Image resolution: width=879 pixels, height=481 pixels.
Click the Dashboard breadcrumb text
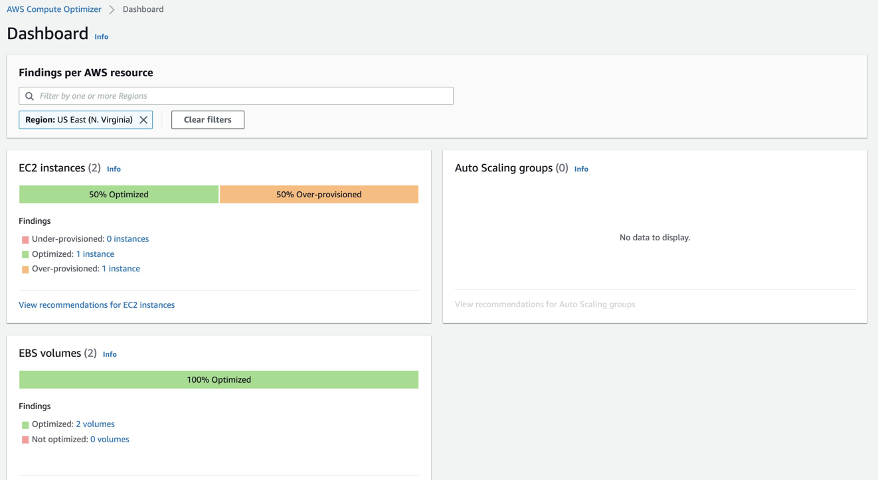[143, 9]
